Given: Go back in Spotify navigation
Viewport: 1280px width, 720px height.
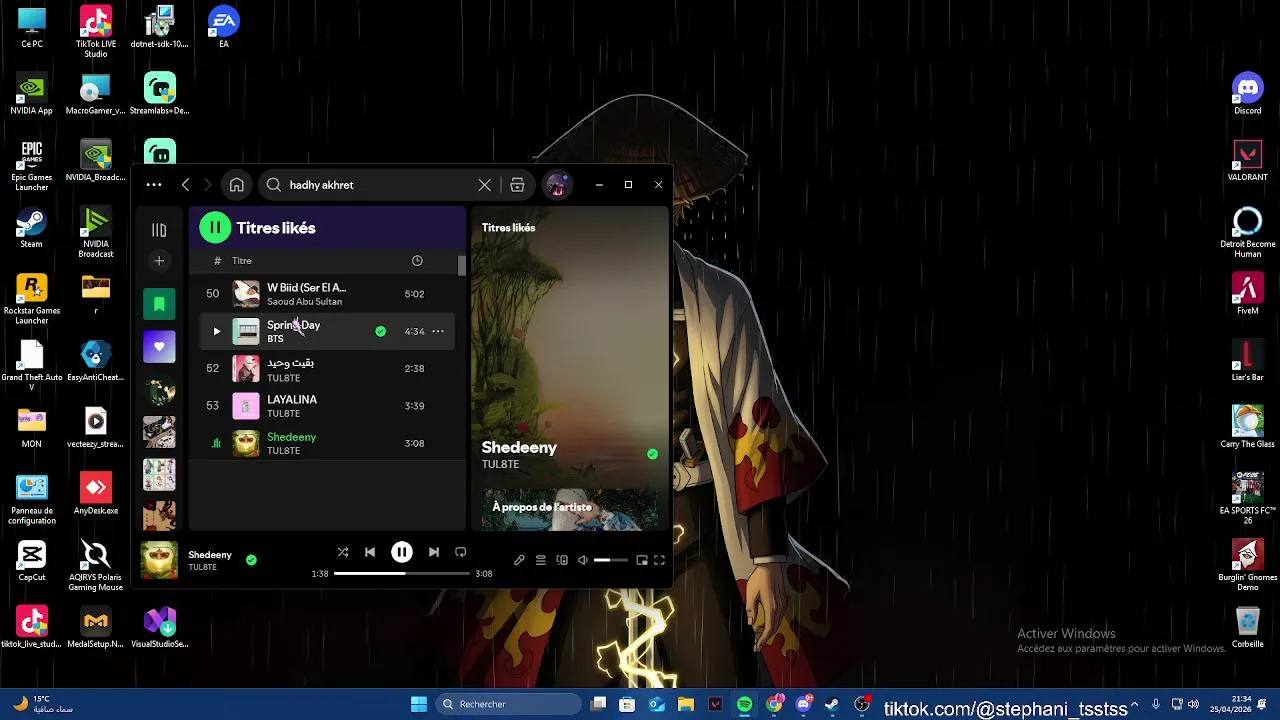Looking at the screenshot, I should tap(185, 185).
